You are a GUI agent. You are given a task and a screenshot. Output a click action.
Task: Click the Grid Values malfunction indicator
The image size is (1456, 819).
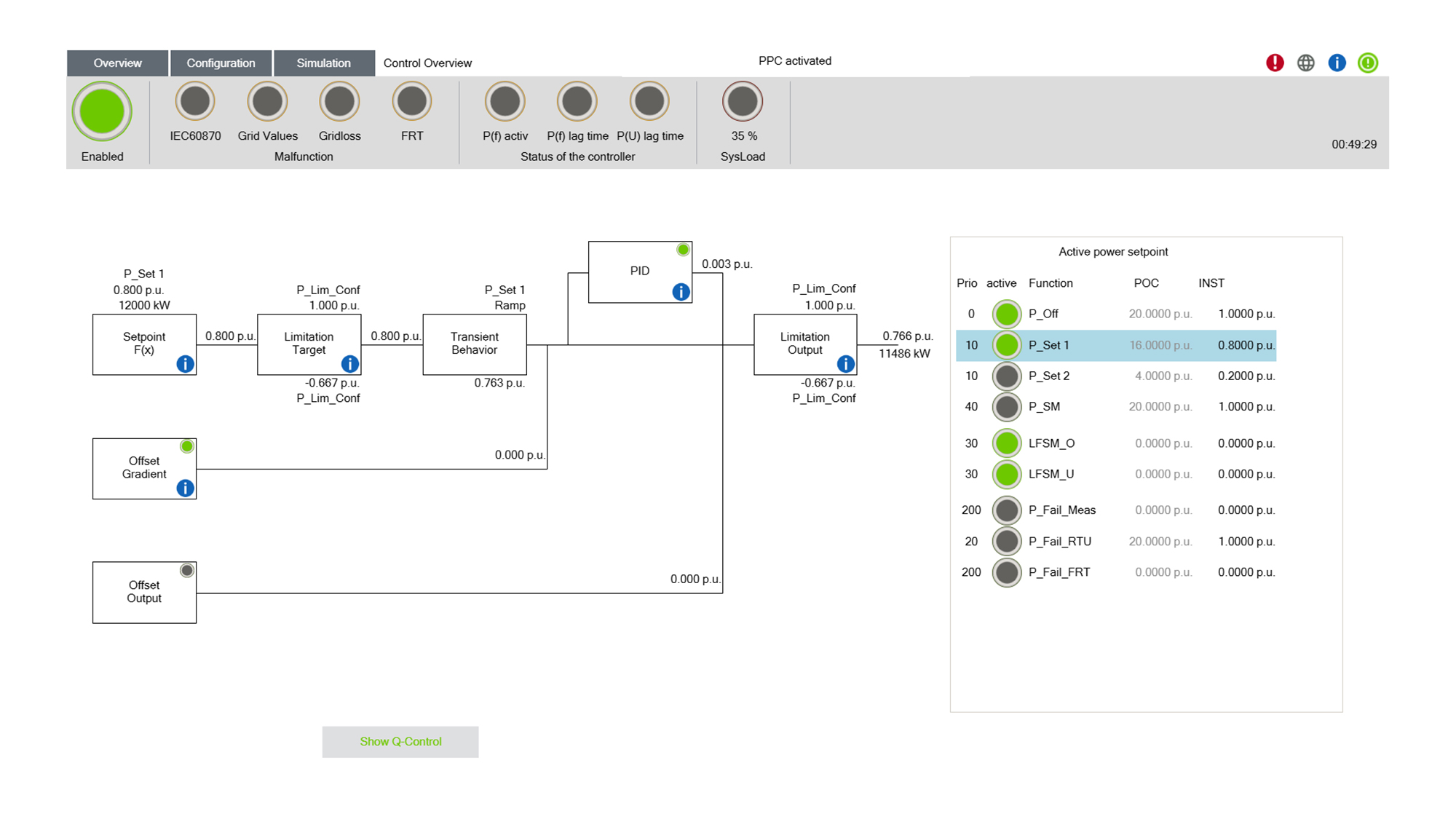point(267,101)
